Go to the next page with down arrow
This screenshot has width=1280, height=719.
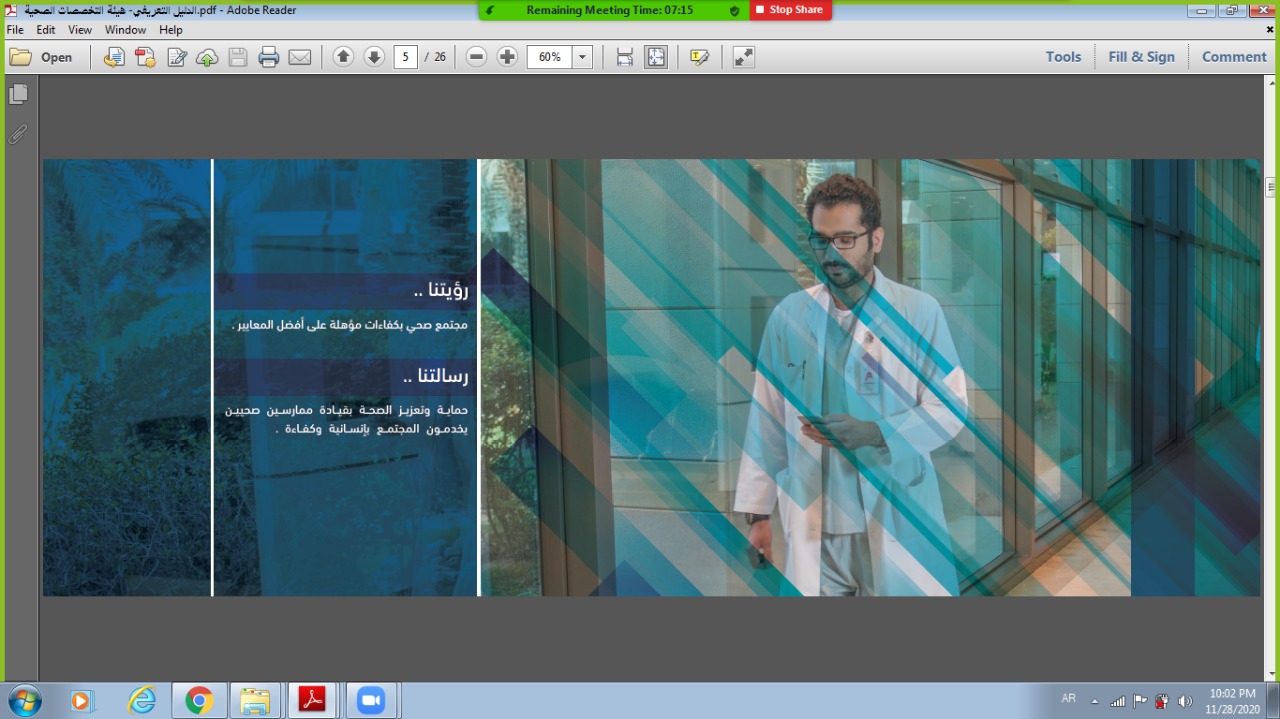[374, 57]
